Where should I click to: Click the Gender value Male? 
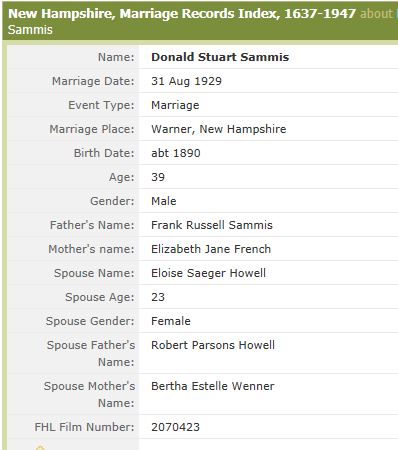(164, 201)
